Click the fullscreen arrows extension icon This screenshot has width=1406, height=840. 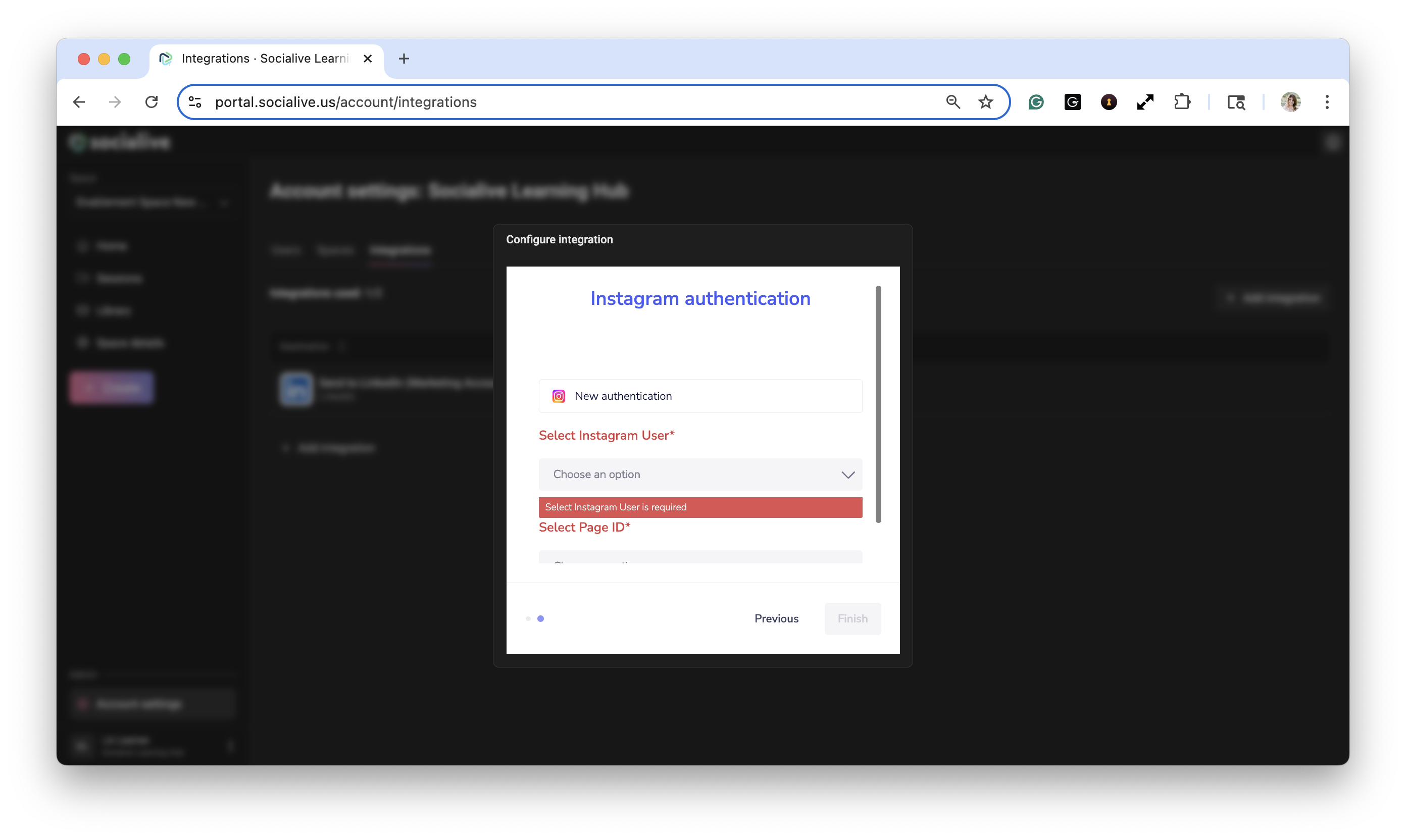coord(1145,102)
